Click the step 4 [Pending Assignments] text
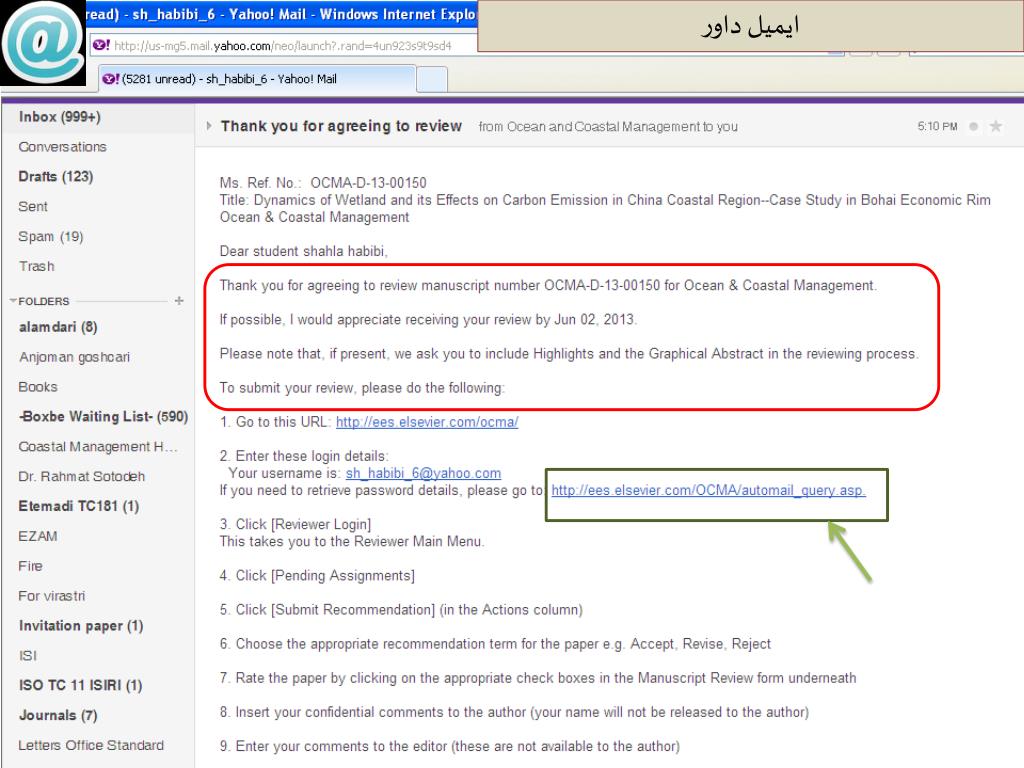This screenshot has height=768, width=1024. tap(317, 575)
